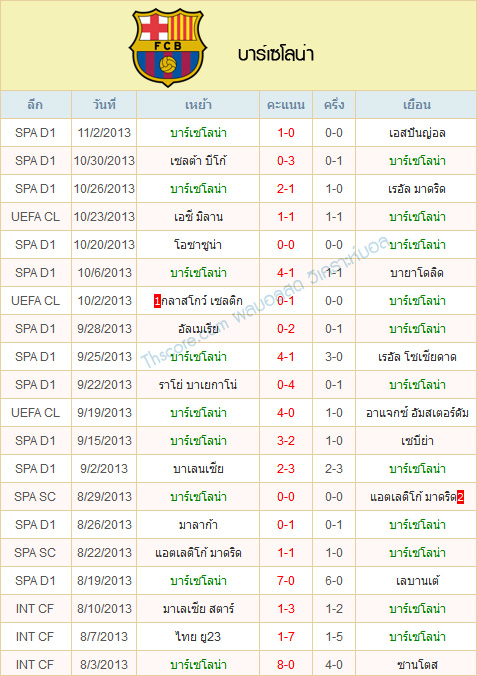
Task: Click ซานโตส away team
Action: [417, 665]
